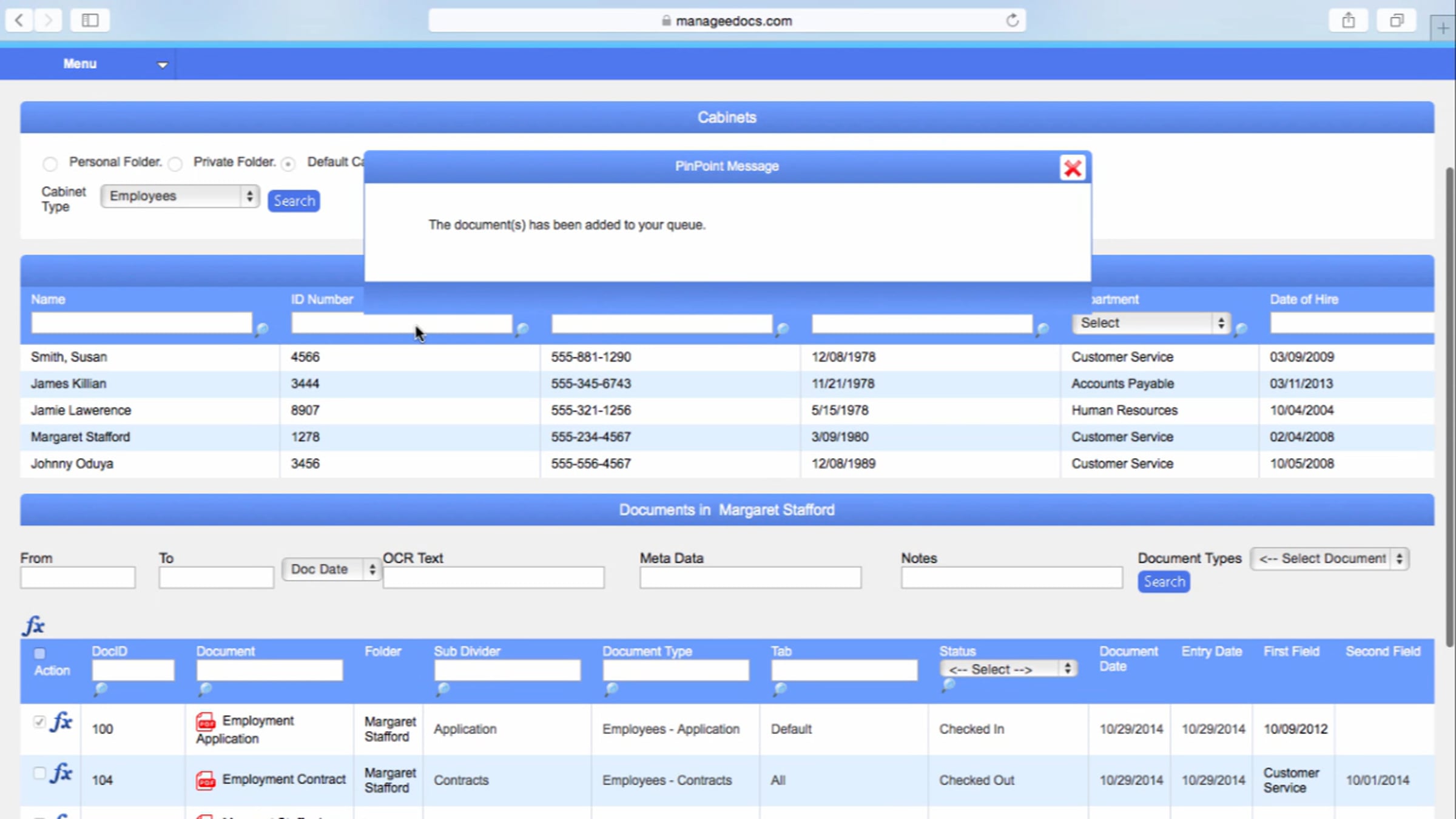The height and width of the screenshot is (819, 1456).
Task: Click the page vertical scrollbar
Action: coord(1450,406)
